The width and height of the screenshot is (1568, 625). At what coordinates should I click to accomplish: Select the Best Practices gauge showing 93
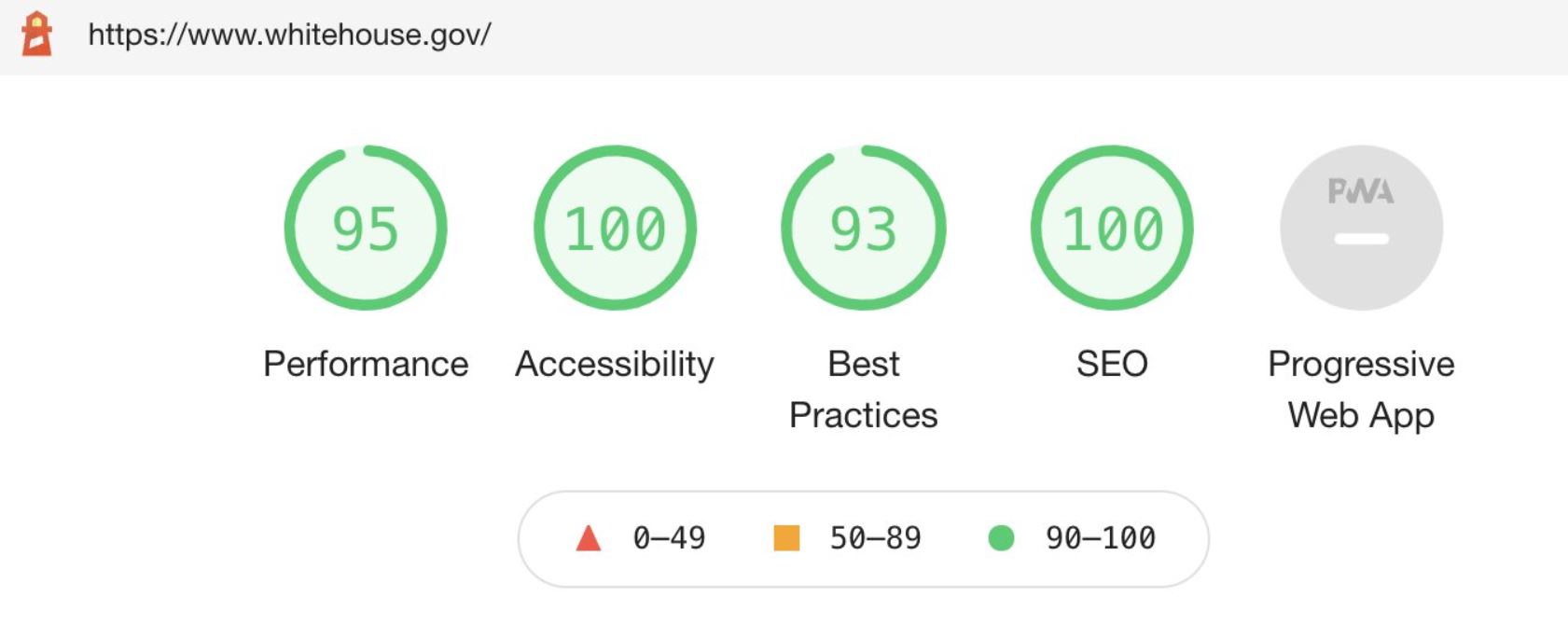864,228
